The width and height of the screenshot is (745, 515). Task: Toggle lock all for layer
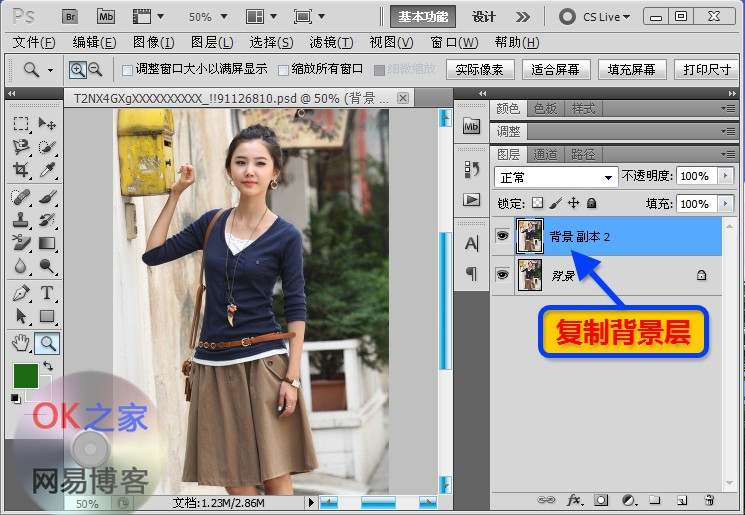[592, 203]
